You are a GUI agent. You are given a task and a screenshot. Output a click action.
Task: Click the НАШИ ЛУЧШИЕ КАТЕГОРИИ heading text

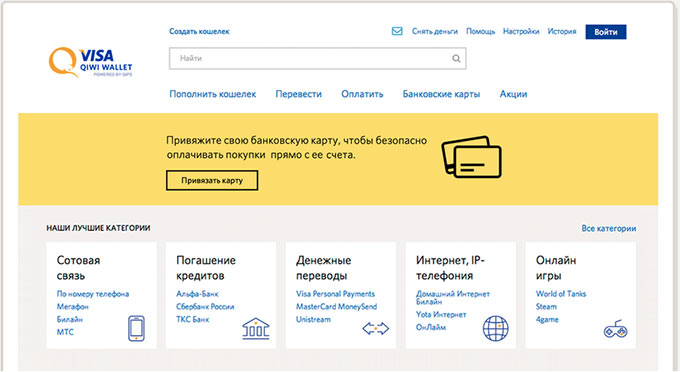(98, 228)
